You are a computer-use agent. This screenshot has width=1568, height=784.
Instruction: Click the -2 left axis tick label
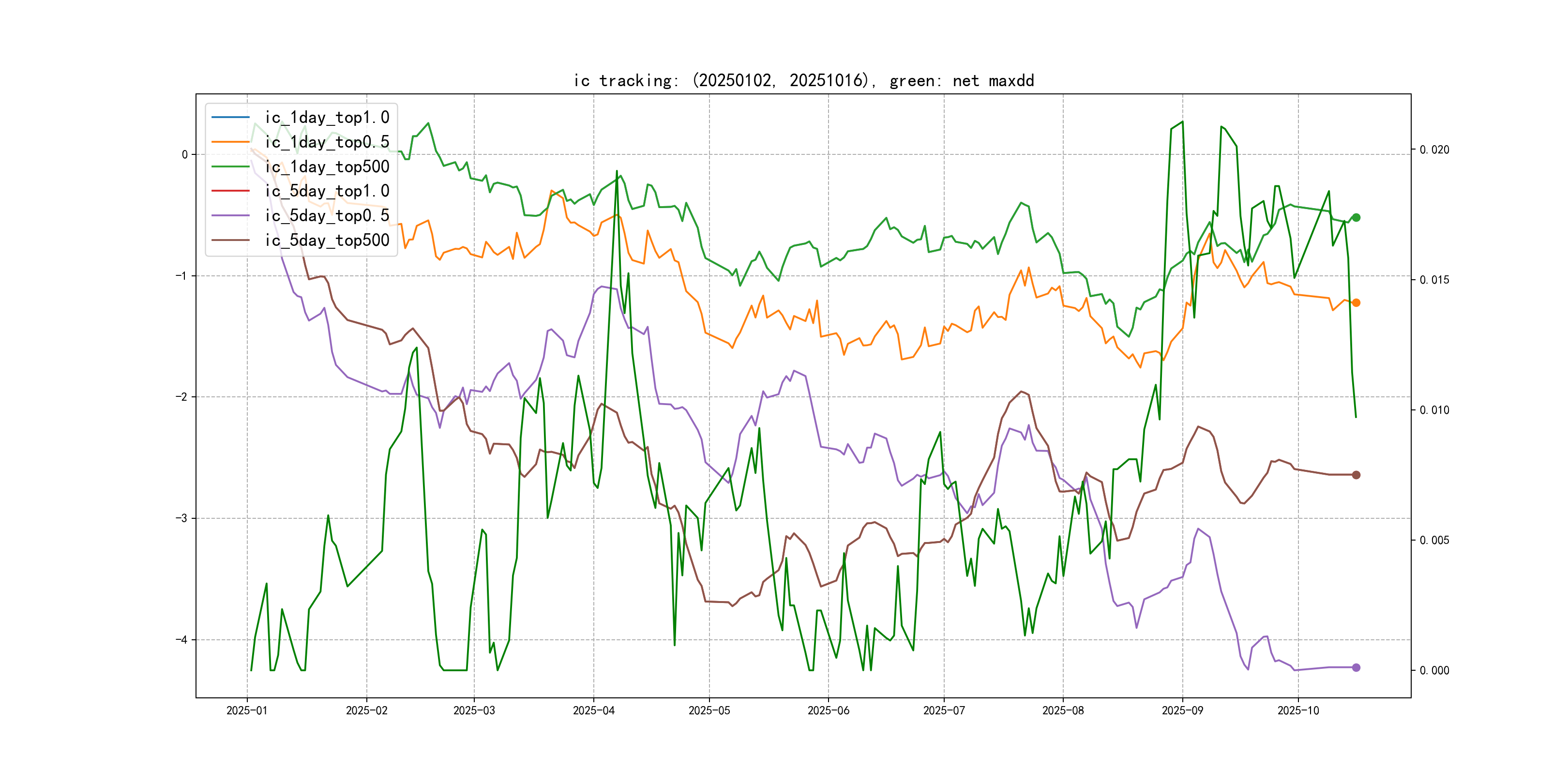click(x=181, y=397)
